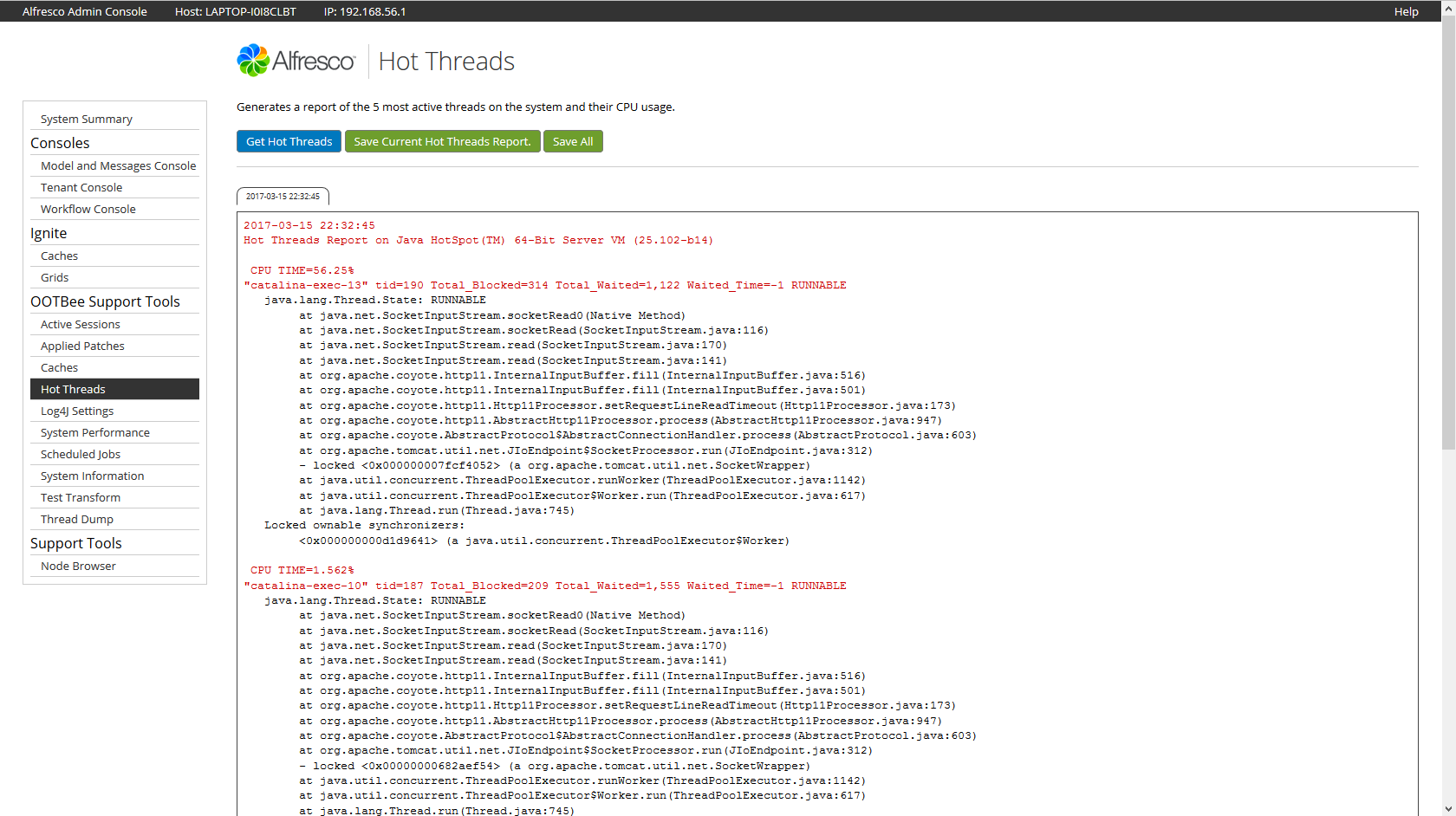Select the Hot Threads menu item

[x=114, y=390]
